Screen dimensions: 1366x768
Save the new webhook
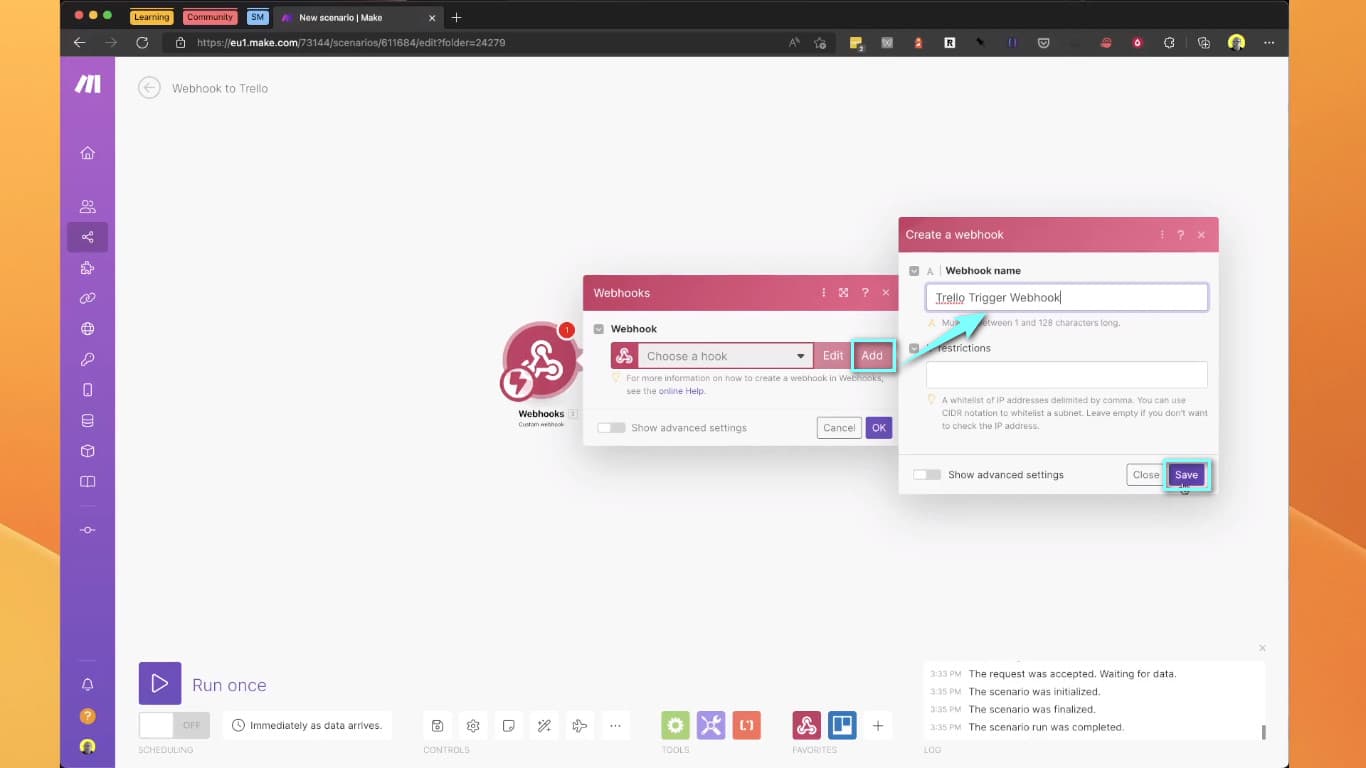1186,475
